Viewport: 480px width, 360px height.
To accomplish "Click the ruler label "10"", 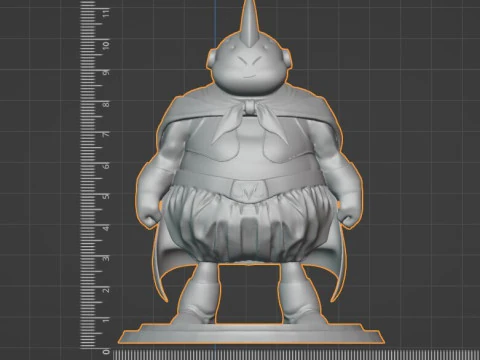I will (x=106, y=45).
